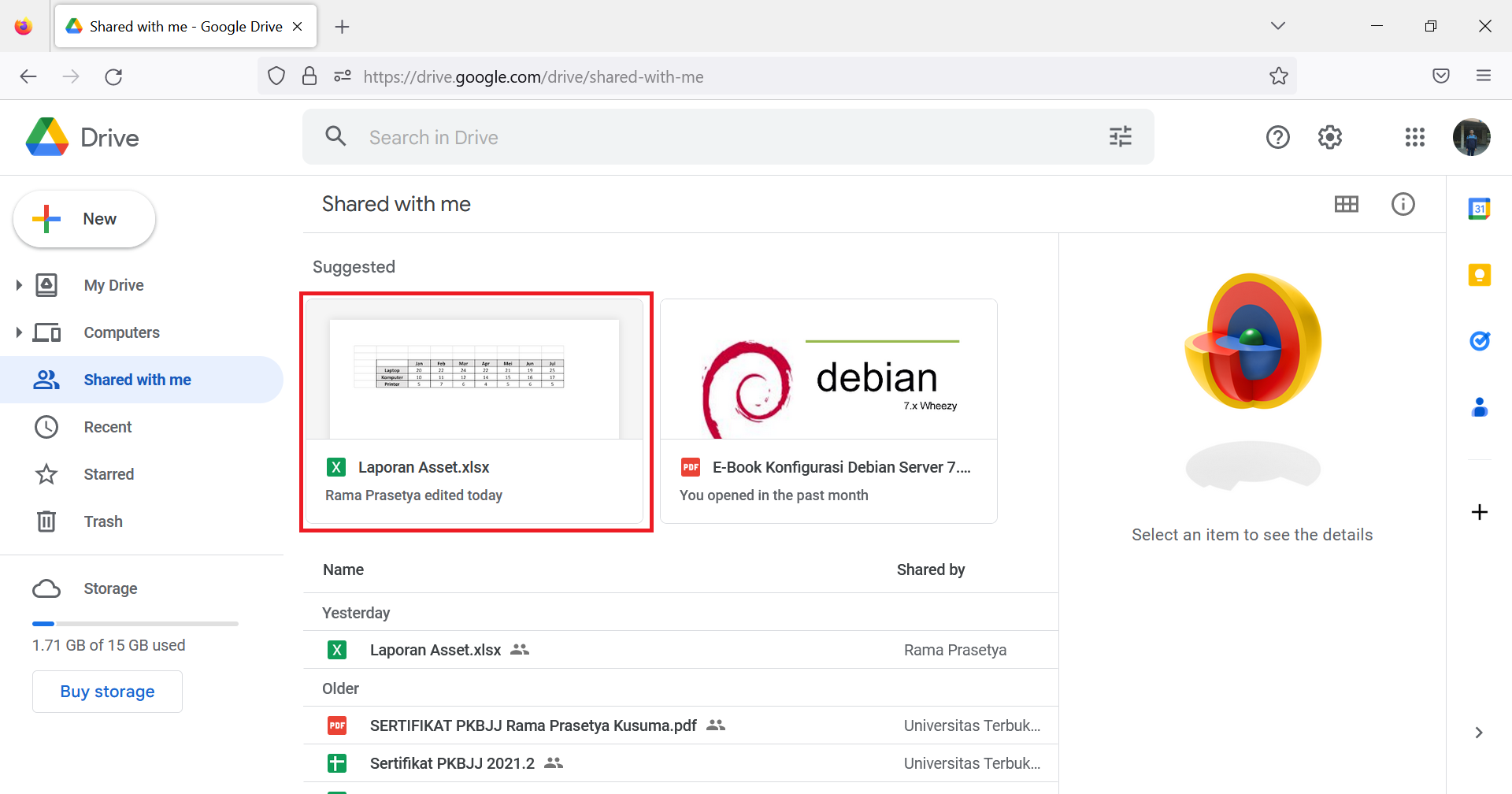This screenshot has height=794, width=1512.
Task: Open a new browser tab
Action: (342, 27)
